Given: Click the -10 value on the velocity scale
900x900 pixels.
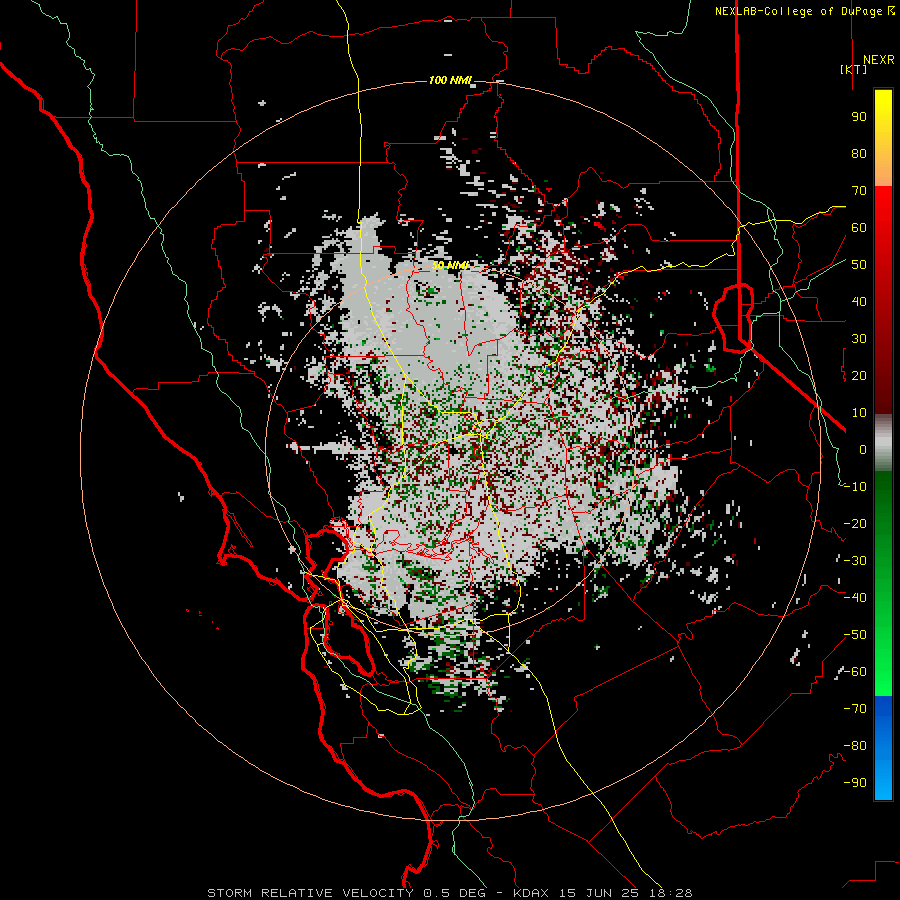Looking at the screenshot, I should coord(855,487).
